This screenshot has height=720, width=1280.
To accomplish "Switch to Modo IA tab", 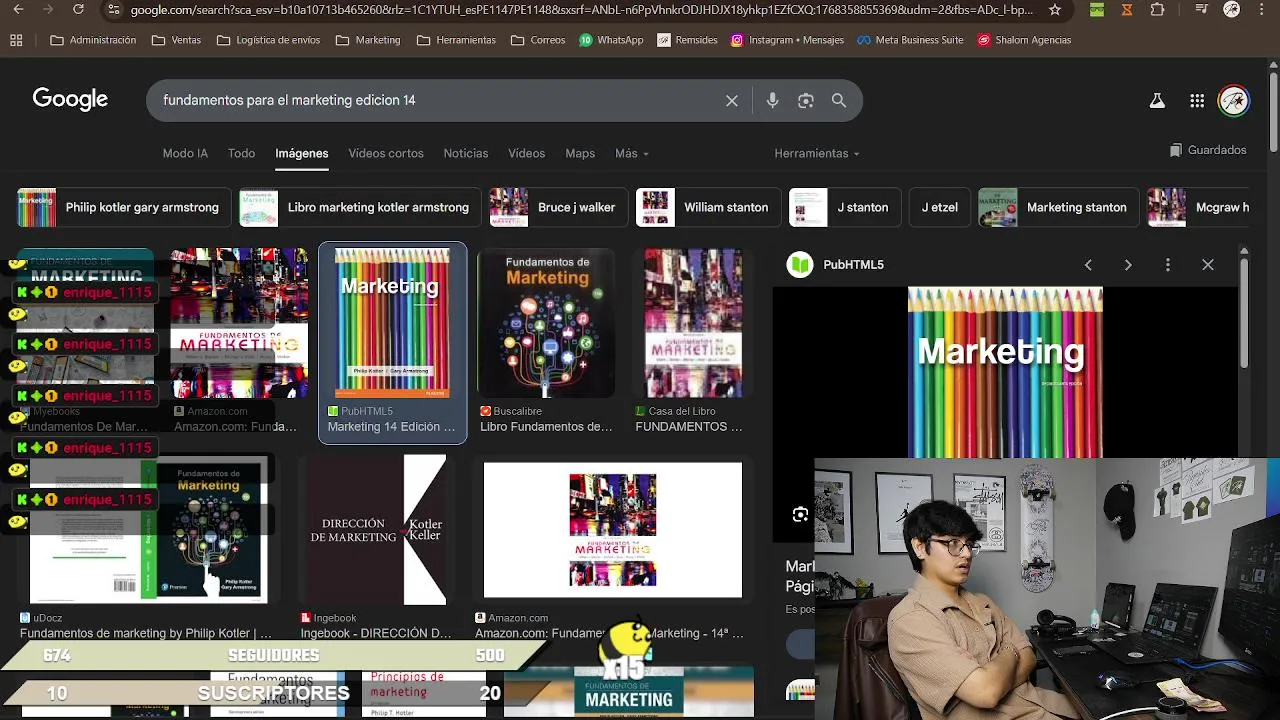I will (x=185, y=153).
